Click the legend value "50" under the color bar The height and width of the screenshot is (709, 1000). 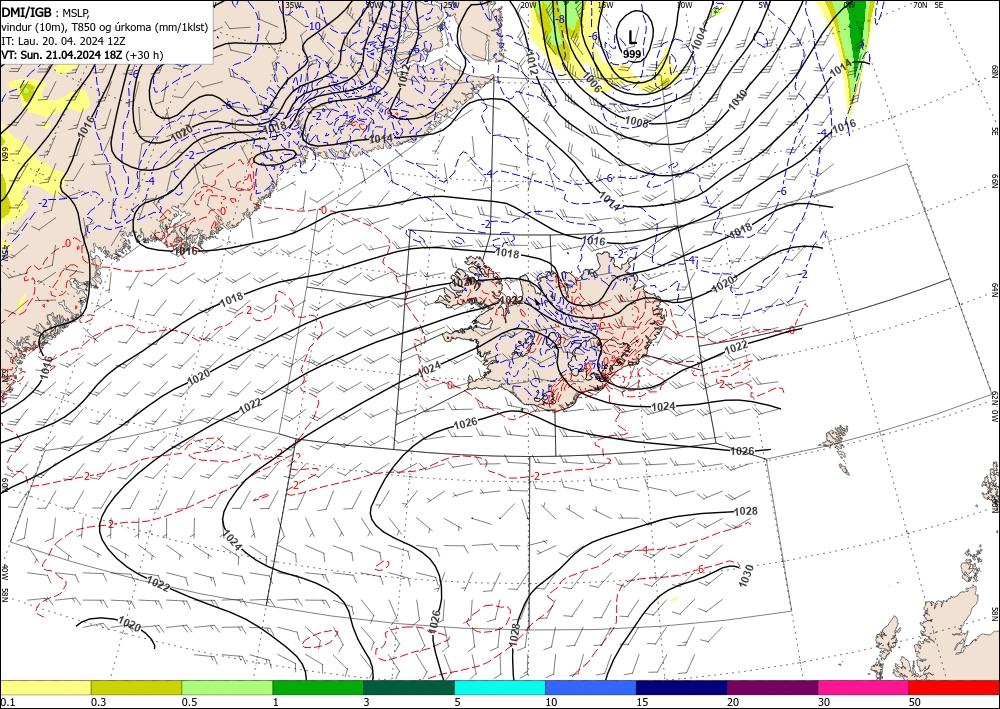915,702
